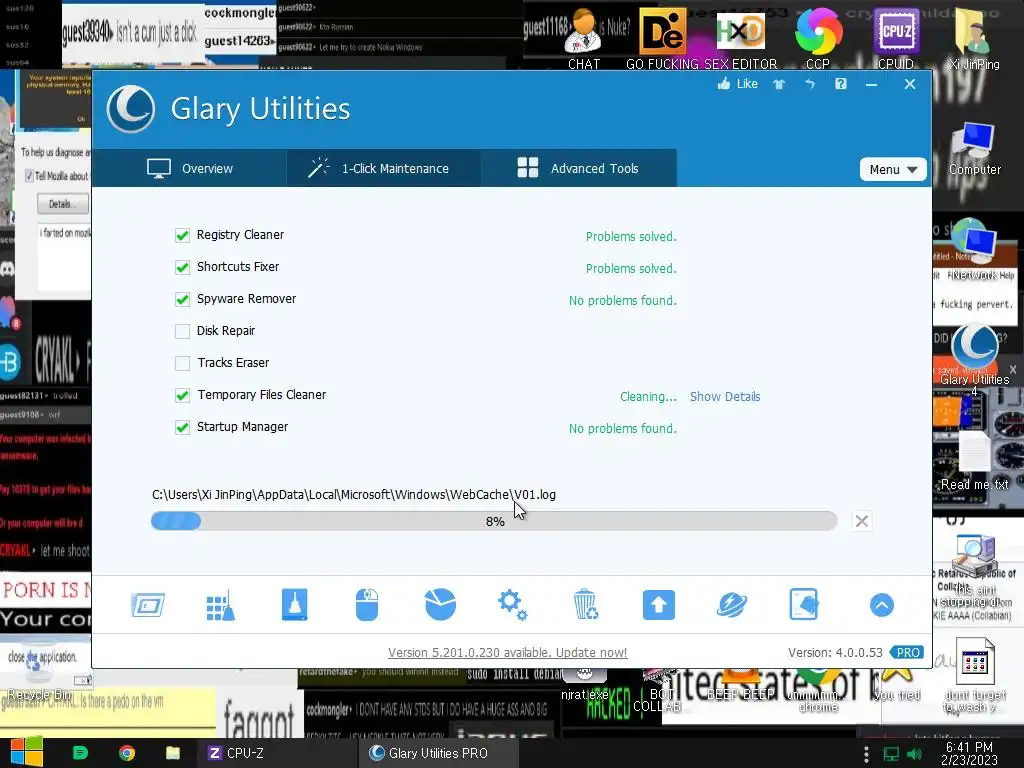Uncheck the Startup Manager checkbox

coord(182,427)
